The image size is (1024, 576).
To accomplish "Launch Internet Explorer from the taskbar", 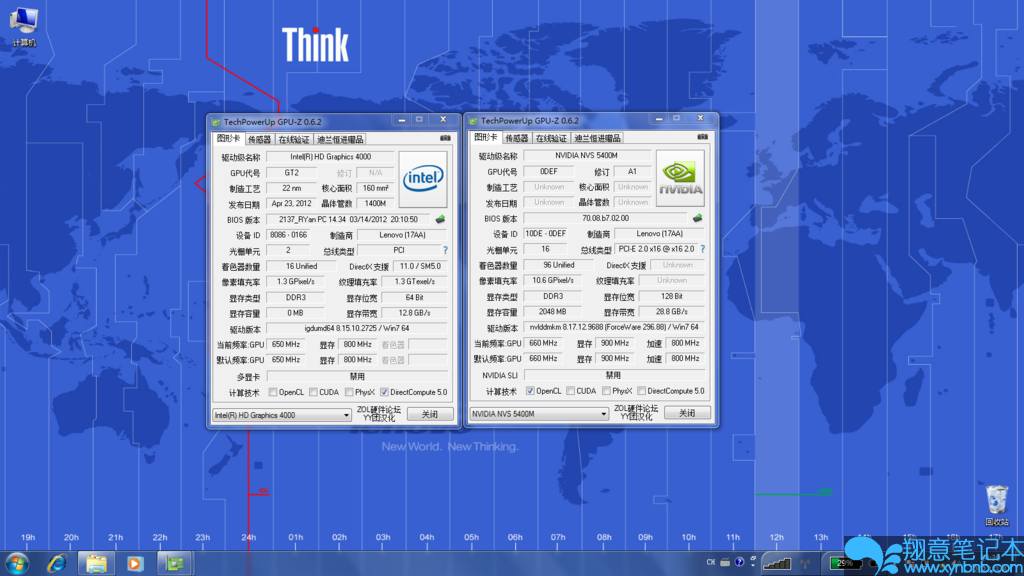I will [x=57, y=563].
